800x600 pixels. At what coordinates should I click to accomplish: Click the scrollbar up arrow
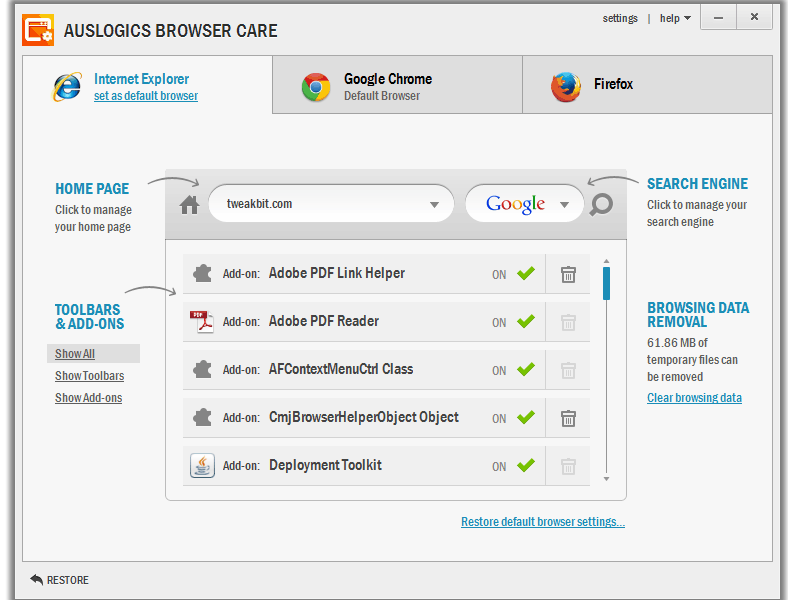(x=606, y=261)
